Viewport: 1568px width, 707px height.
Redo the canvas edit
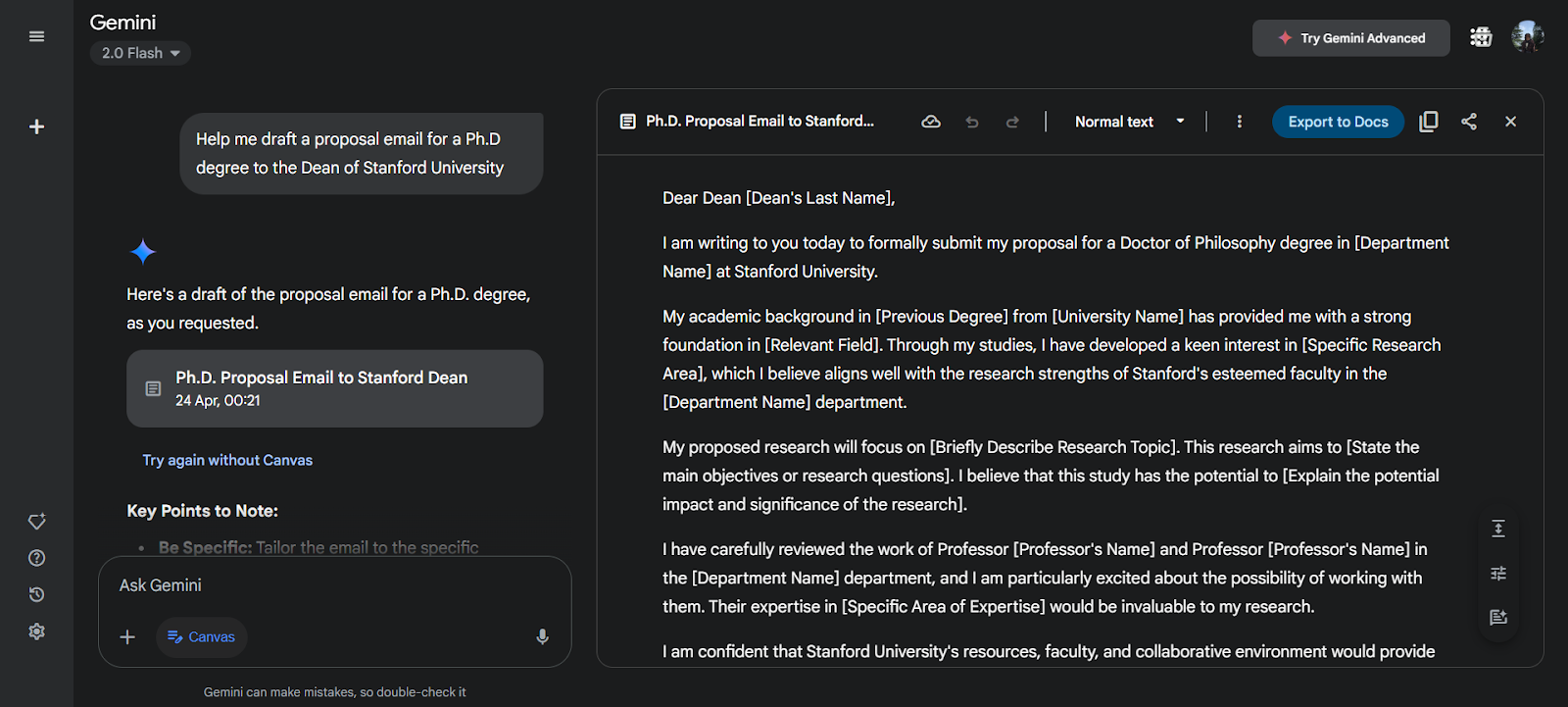coord(1012,122)
